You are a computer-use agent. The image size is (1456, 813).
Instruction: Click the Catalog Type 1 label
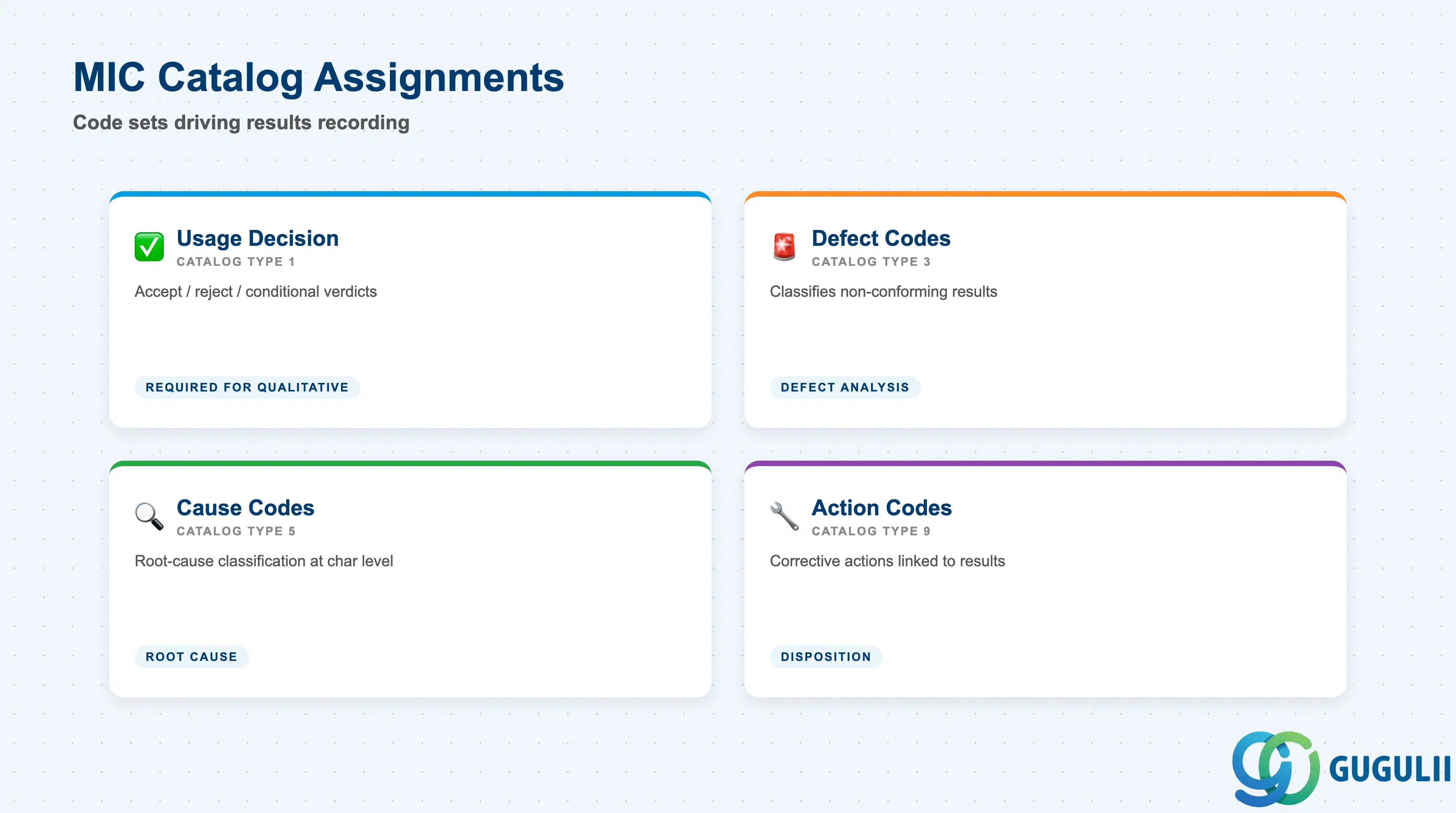click(236, 262)
